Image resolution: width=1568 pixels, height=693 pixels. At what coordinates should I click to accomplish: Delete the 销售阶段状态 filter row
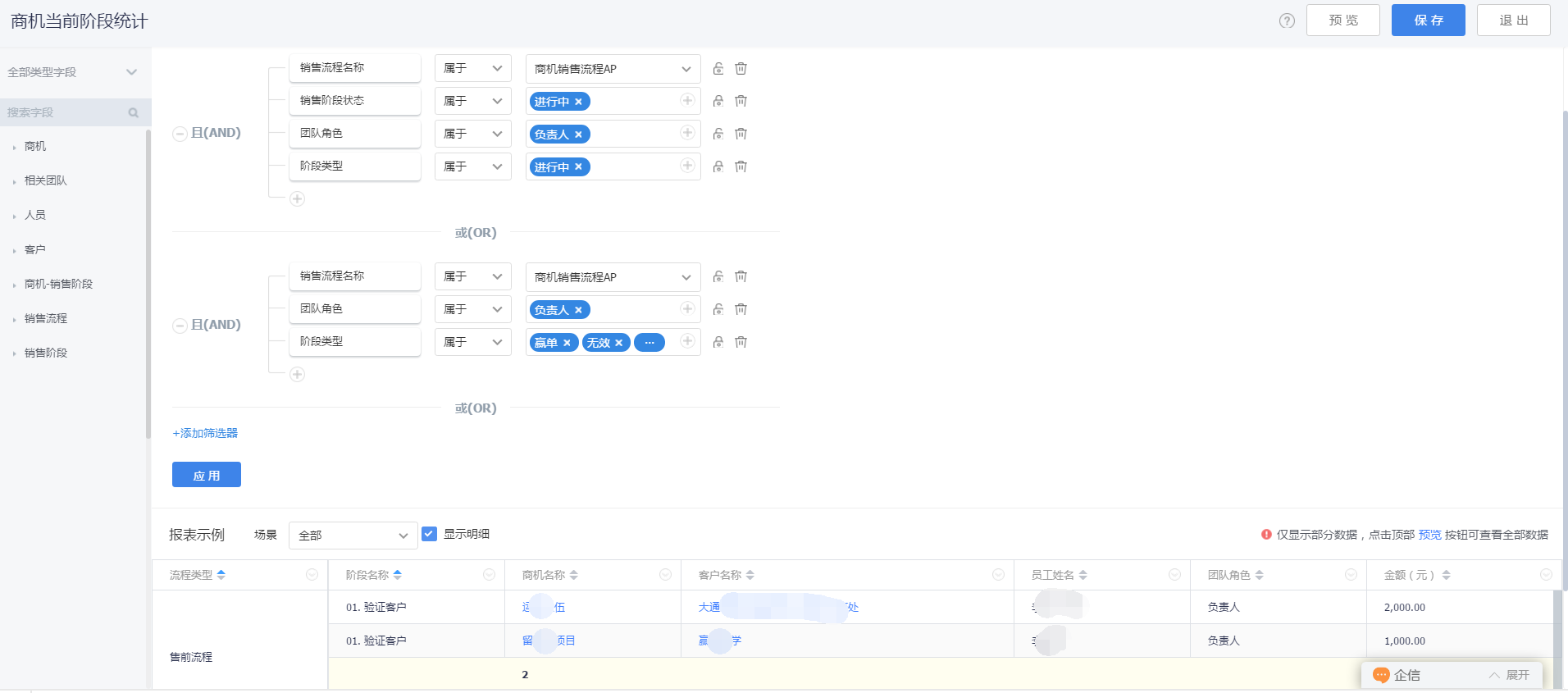pos(741,101)
